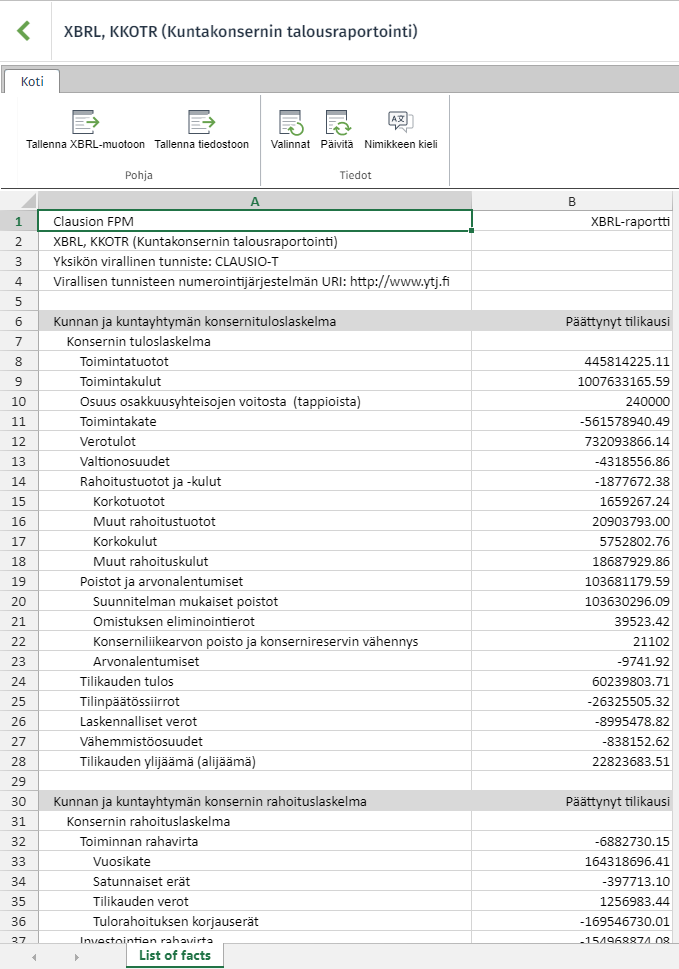Screen dimensions: 679x969
Task: Click 'Muut rahoitustuotot' label
Action: tap(154, 521)
